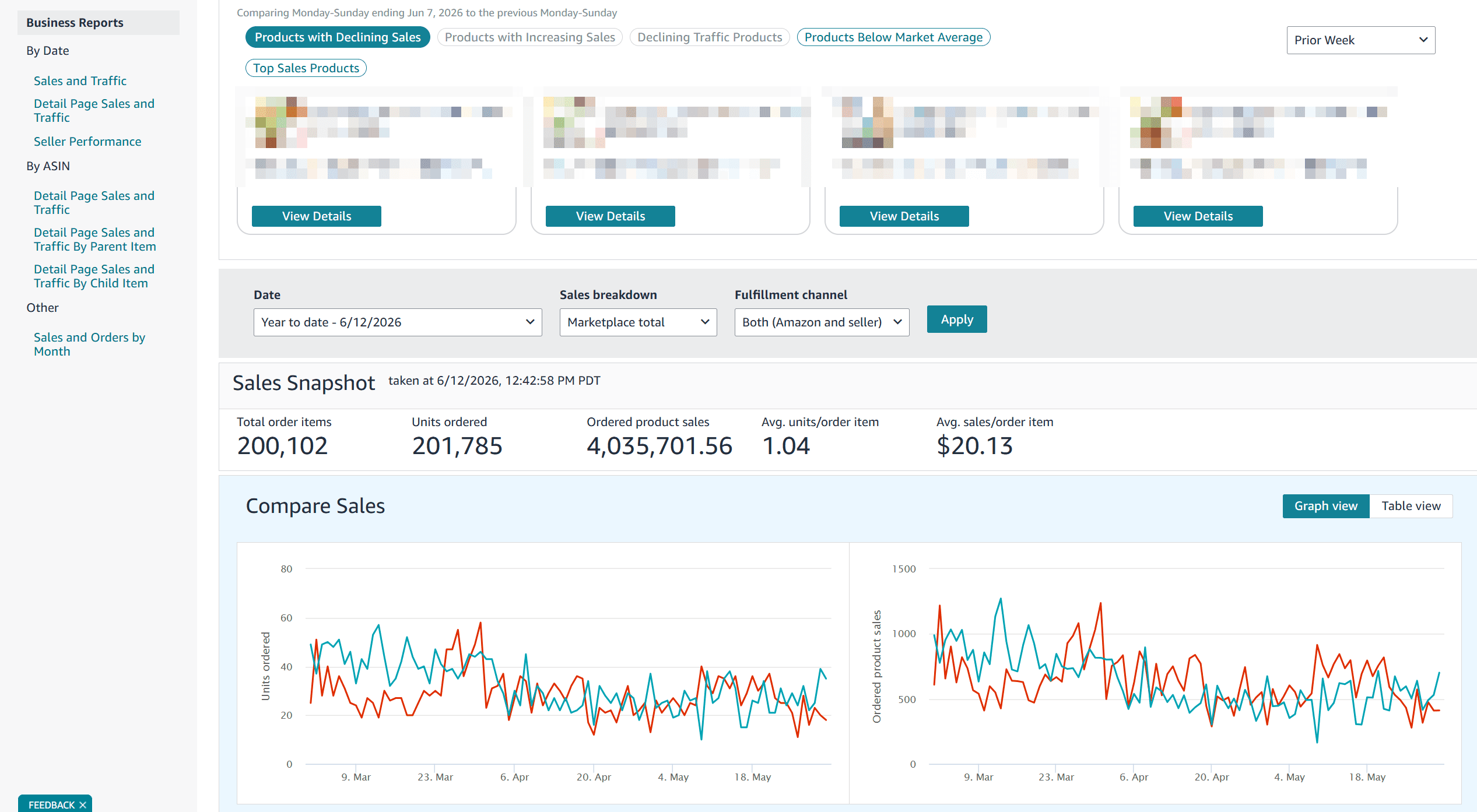Open Detail Page Sales and Traffic By Child Item

(x=94, y=276)
